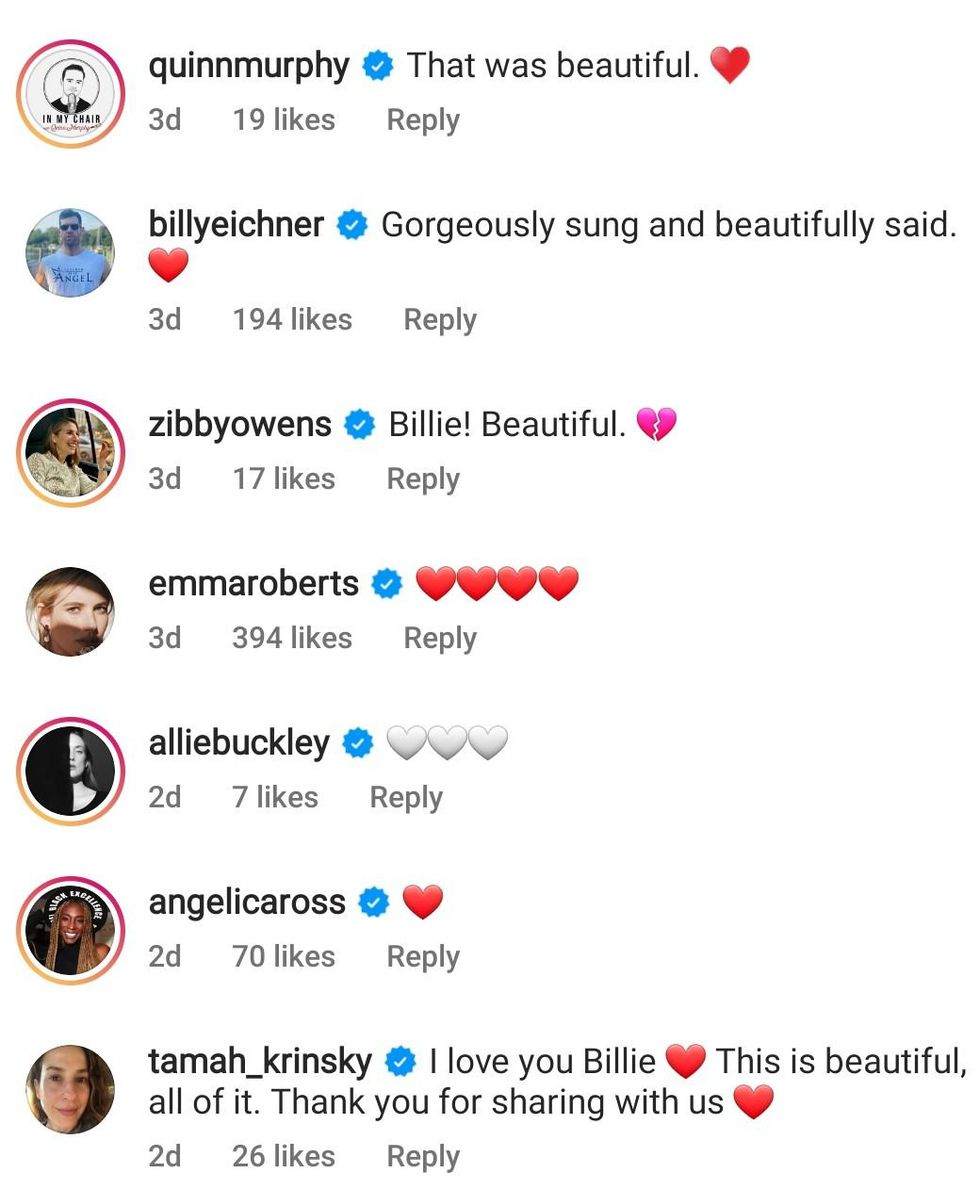Show 70 likes on angelicaross' comment

[284, 957]
